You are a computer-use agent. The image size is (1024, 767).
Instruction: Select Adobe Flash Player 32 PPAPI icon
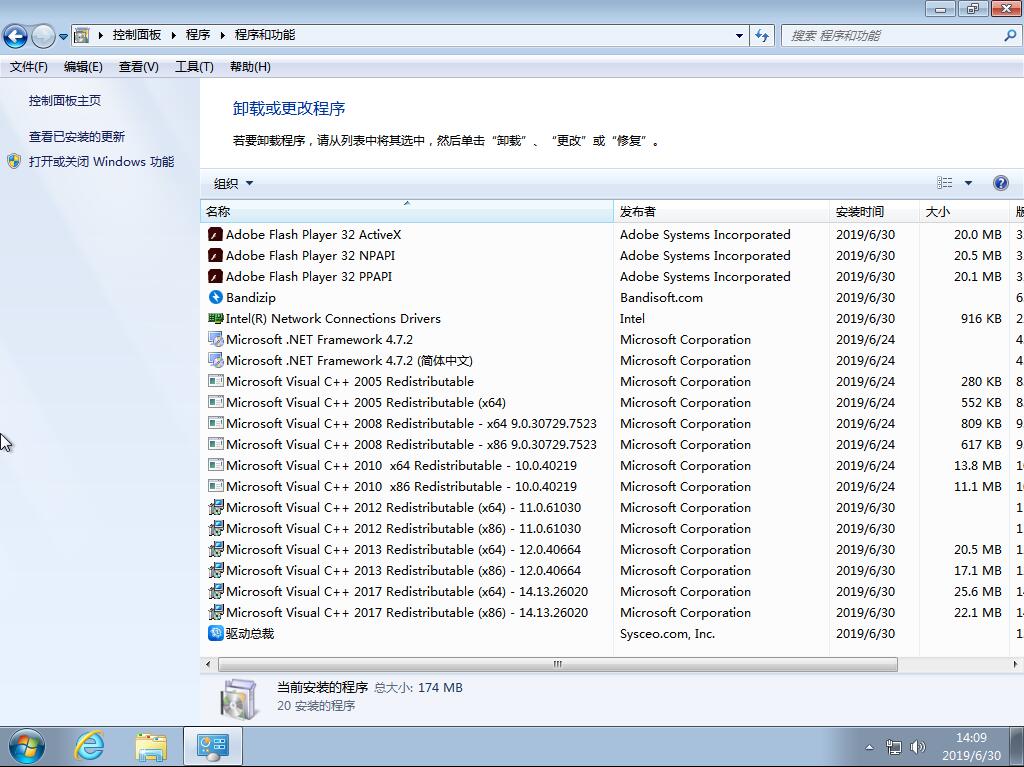tap(215, 276)
